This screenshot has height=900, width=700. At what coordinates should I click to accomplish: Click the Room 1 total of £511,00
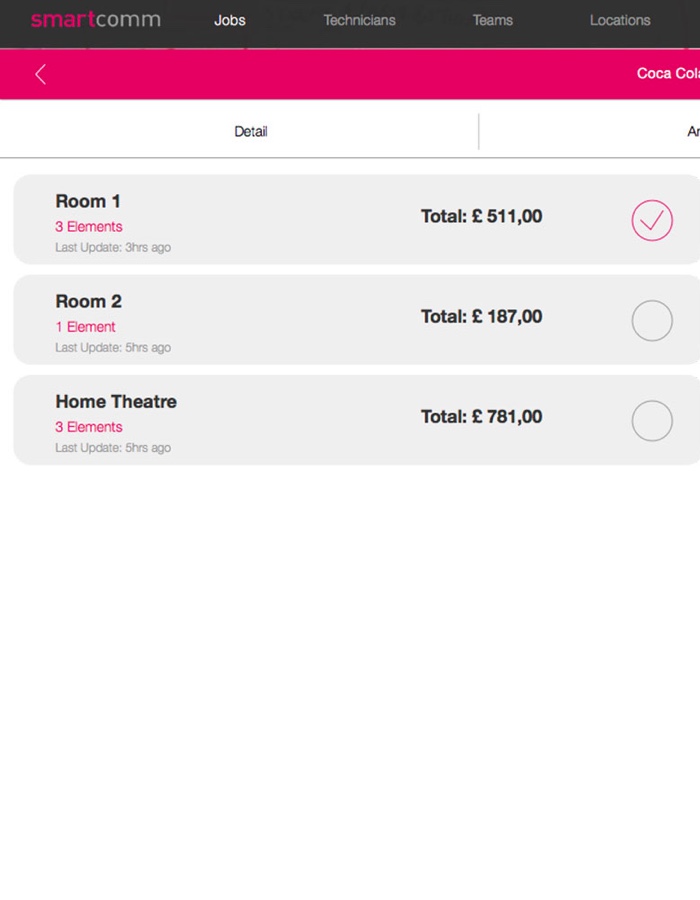[x=481, y=216]
